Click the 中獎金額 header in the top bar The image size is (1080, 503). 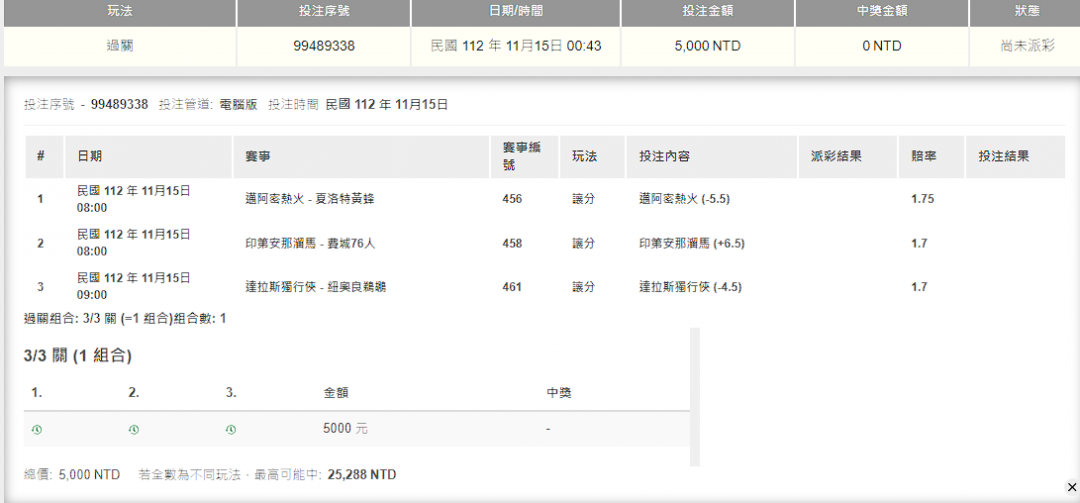click(x=882, y=12)
